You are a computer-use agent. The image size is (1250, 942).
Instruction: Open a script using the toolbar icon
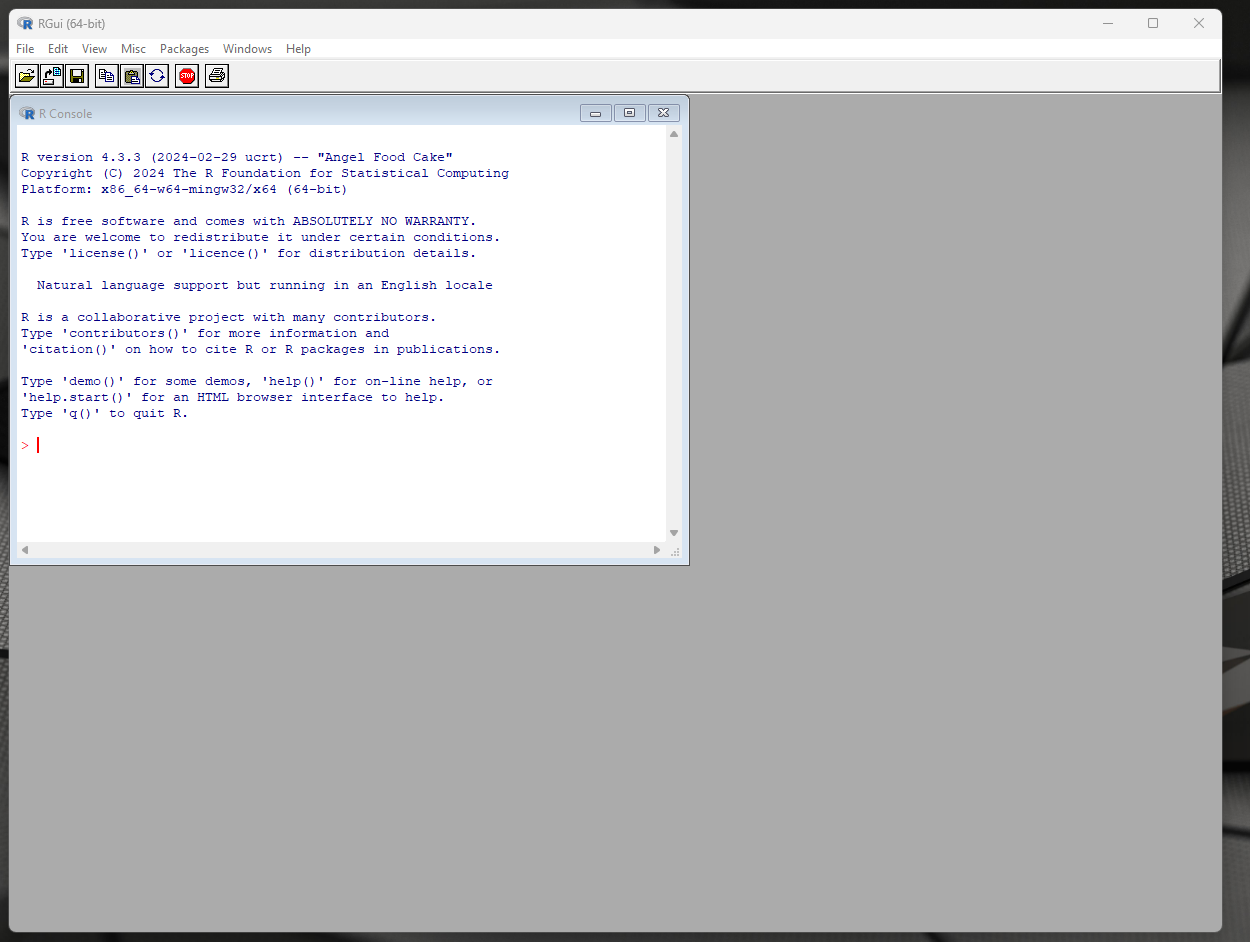tap(26, 75)
